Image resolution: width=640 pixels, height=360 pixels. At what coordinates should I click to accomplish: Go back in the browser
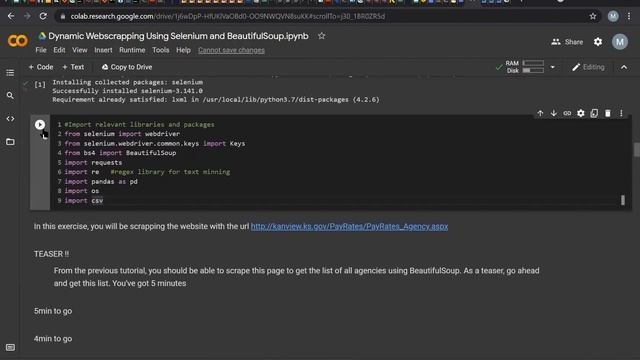point(11,16)
